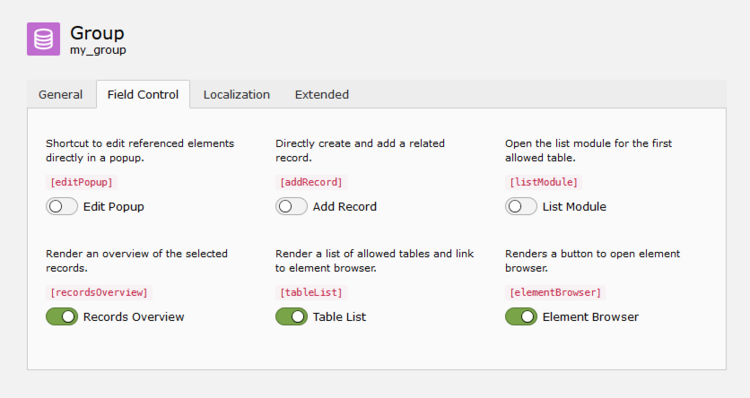750x398 pixels.
Task: Click the [addRecord] code tag
Action: click(x=311, y=182)
